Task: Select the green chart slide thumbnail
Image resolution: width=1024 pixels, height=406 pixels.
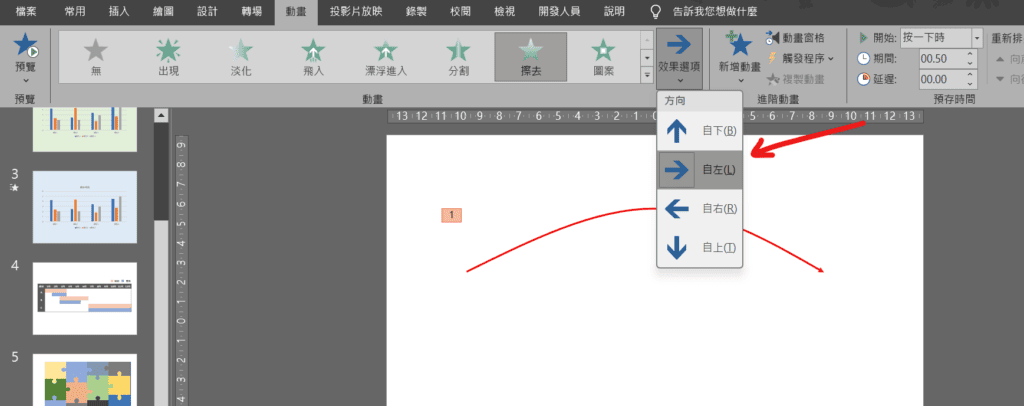Action: pos(85,130)
